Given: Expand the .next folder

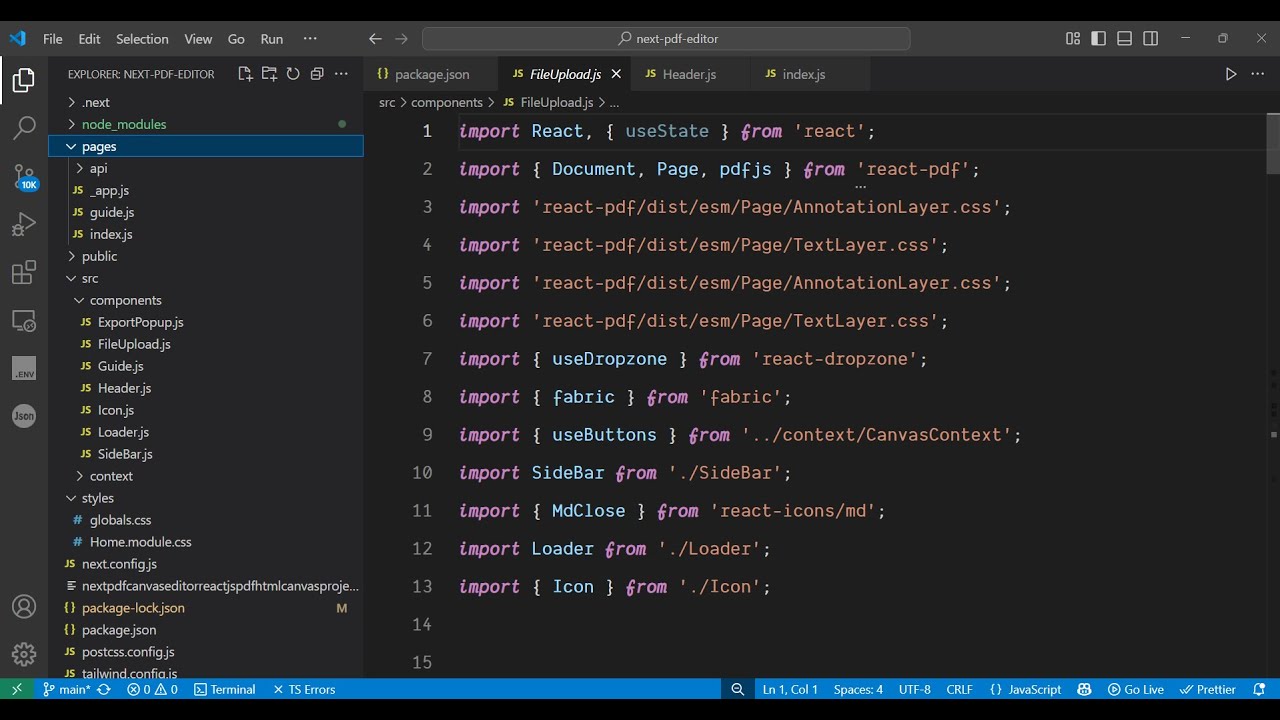Looking at the screenshot, I should tap(206, 102).
